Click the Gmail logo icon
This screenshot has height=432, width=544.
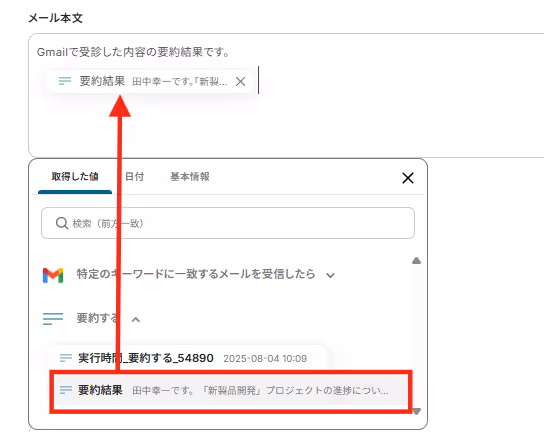point(53,275)
